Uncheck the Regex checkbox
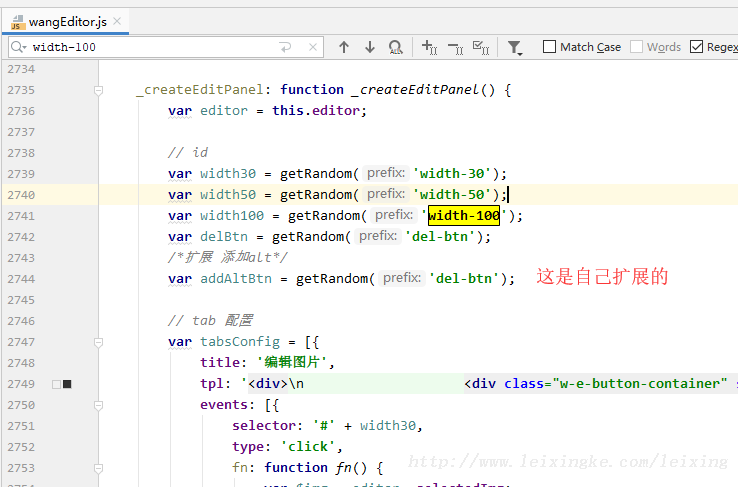This screenshot has width=738, height=487. point(697,47)
